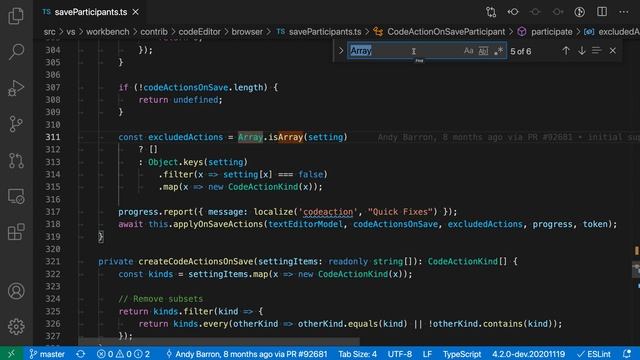
Task: Open the Search view in activity bar
Action: pyautogui.click(x=16, y=52)
